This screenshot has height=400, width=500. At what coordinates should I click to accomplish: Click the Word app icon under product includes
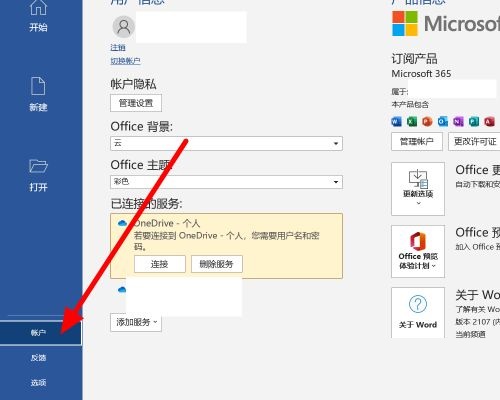click(396, 122)
